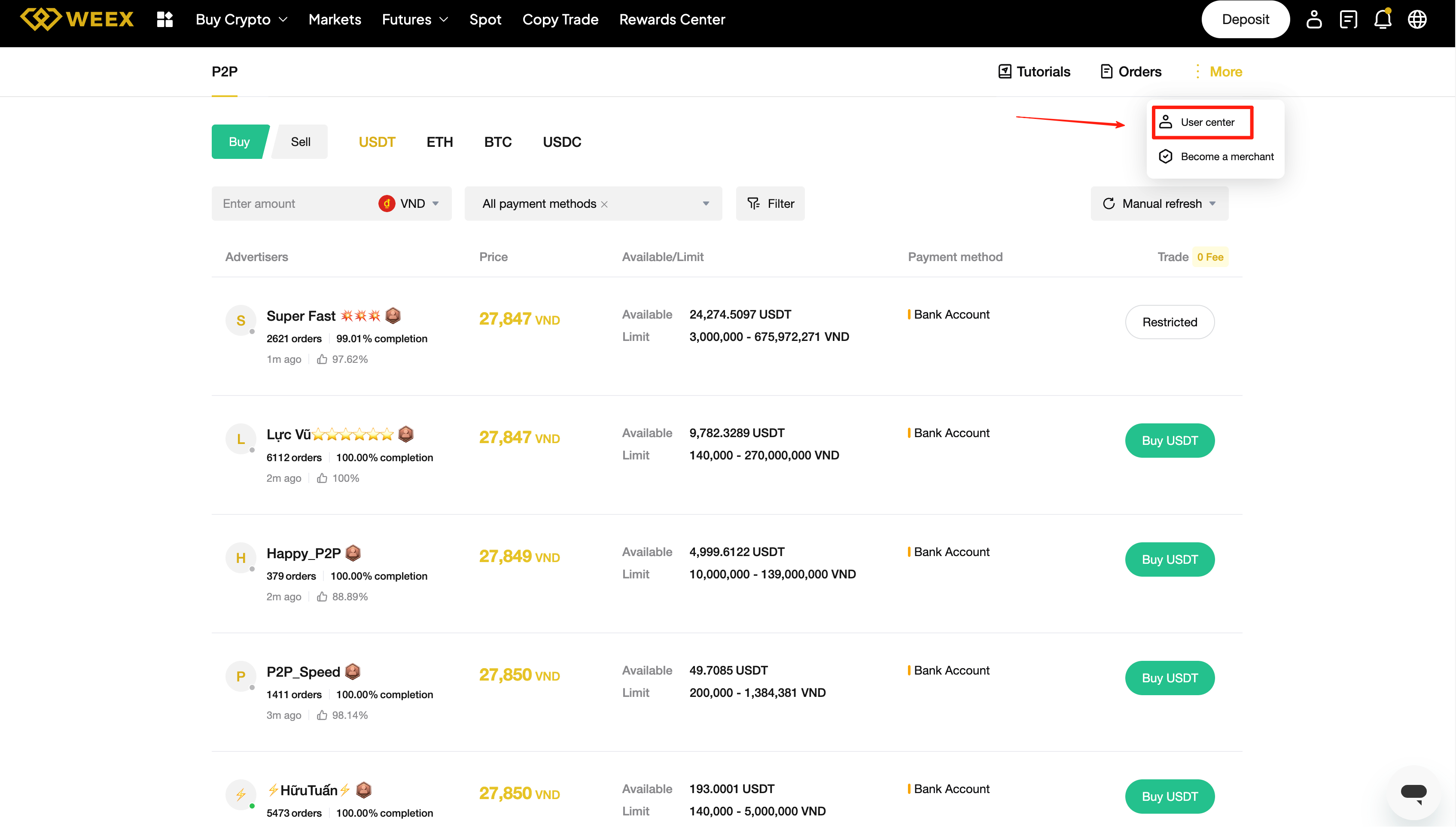
Task: Click the Deposit button
Action: click(x=1245, y=19)
